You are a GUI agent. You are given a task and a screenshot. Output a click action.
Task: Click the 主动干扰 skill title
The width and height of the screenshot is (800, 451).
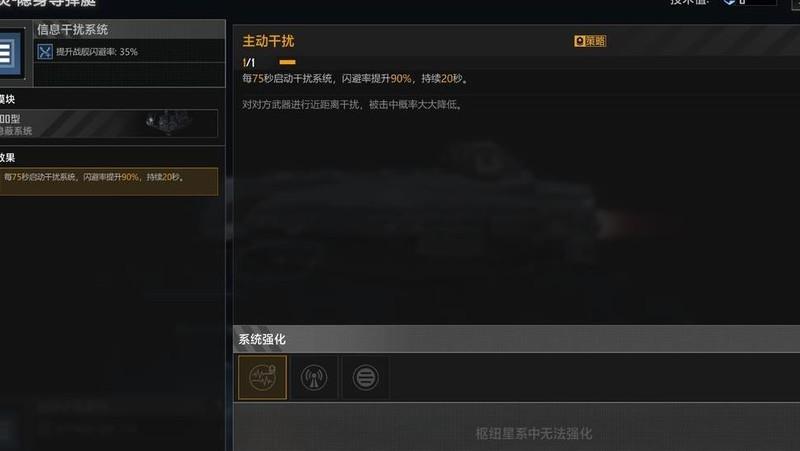tap(268, 41)
